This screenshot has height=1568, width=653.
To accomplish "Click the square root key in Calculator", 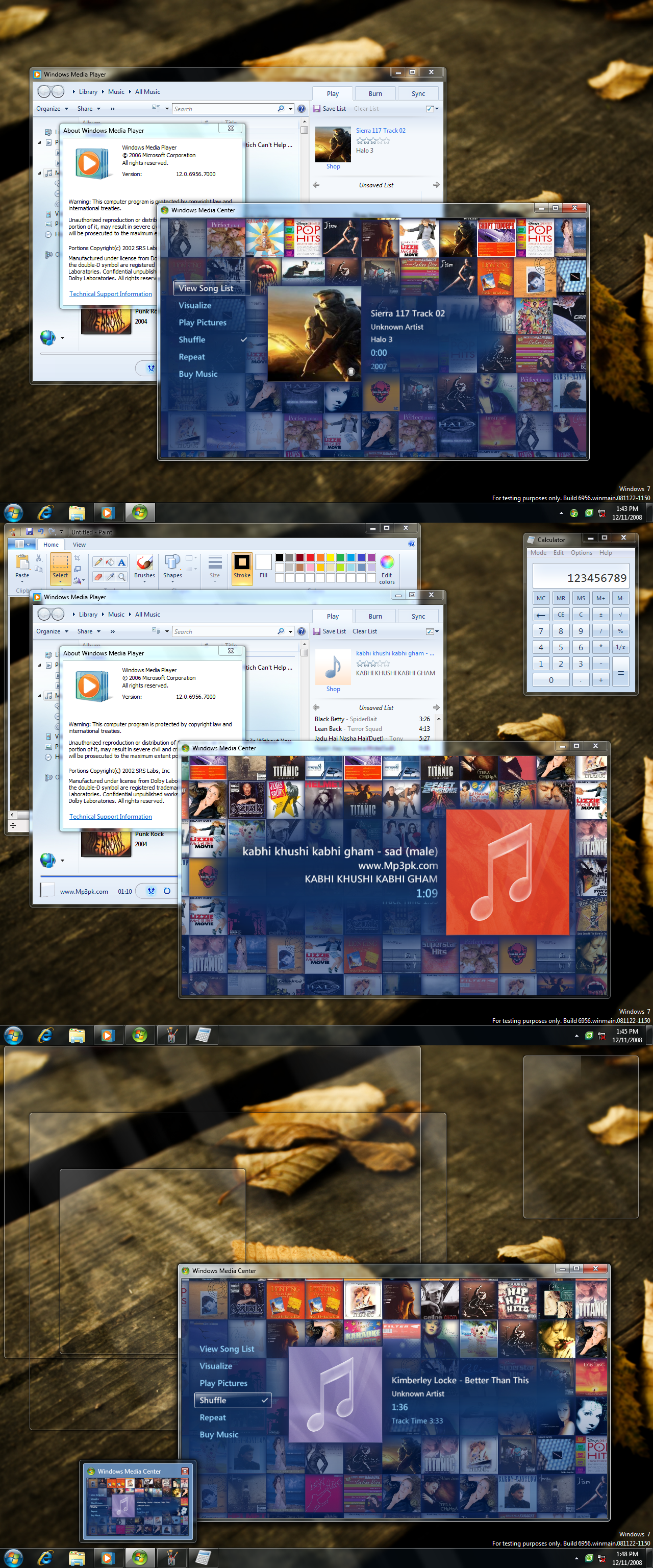I will click(620, 614).
